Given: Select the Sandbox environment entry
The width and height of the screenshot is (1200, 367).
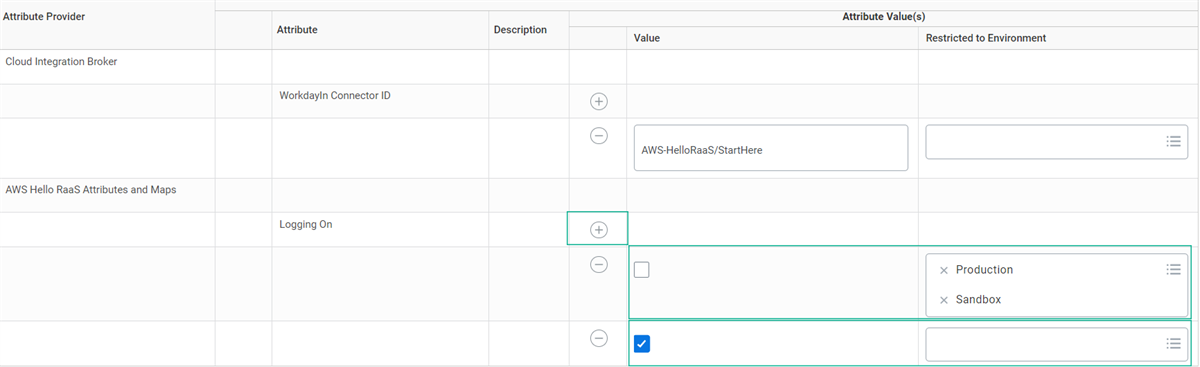Looking at the screenshot, I should [978, 300].
